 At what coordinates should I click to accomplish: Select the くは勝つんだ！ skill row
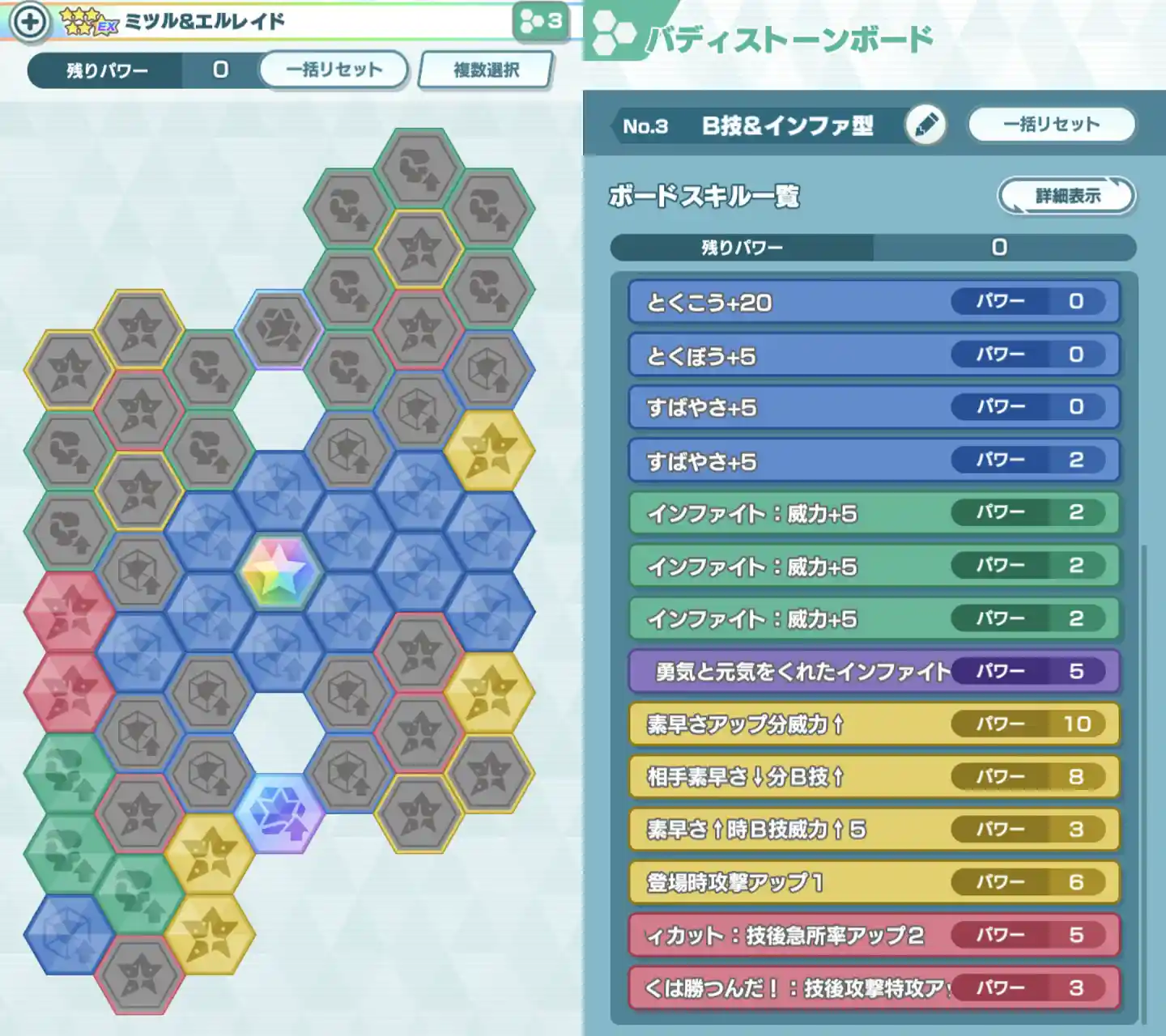click(874, 988)
